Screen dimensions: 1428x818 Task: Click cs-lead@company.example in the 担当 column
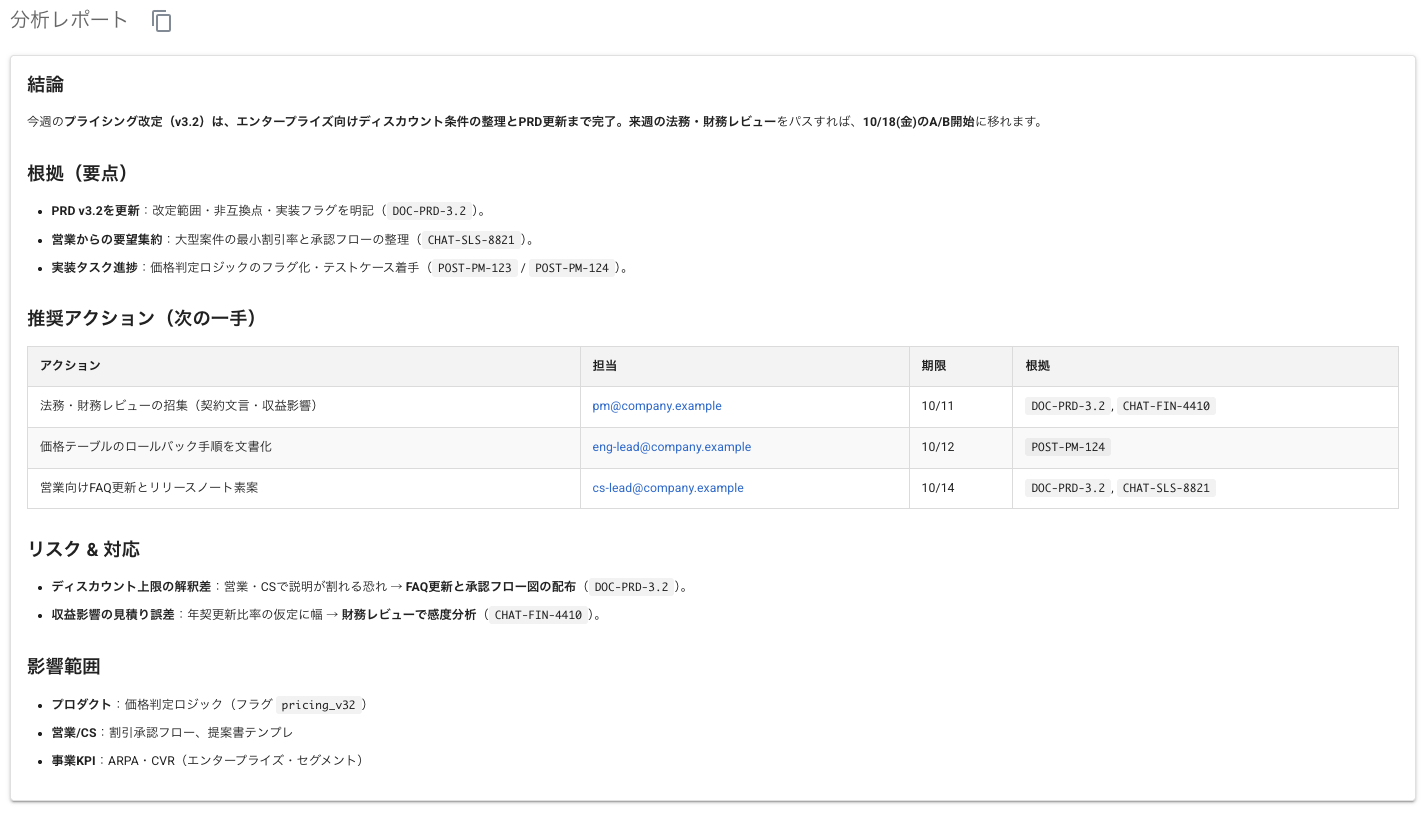(666, 487)
